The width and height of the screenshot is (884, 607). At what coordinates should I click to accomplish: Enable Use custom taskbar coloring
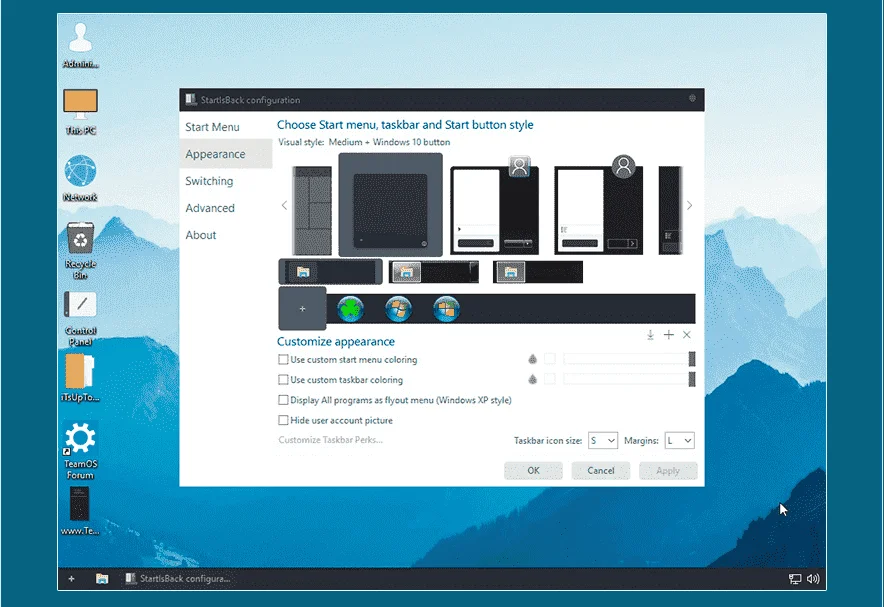[x=283, y=379]
